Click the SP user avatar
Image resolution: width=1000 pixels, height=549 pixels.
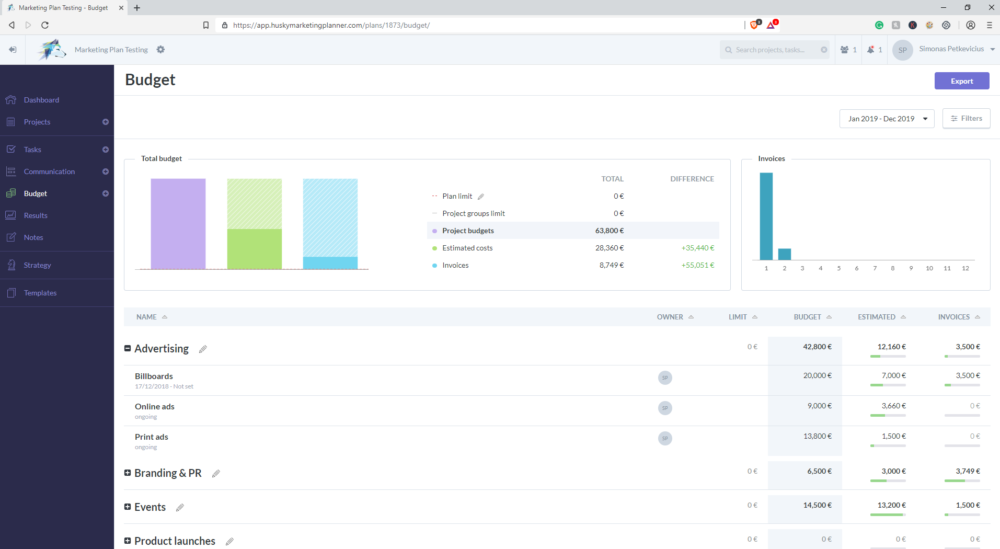[x=902, y=50]
